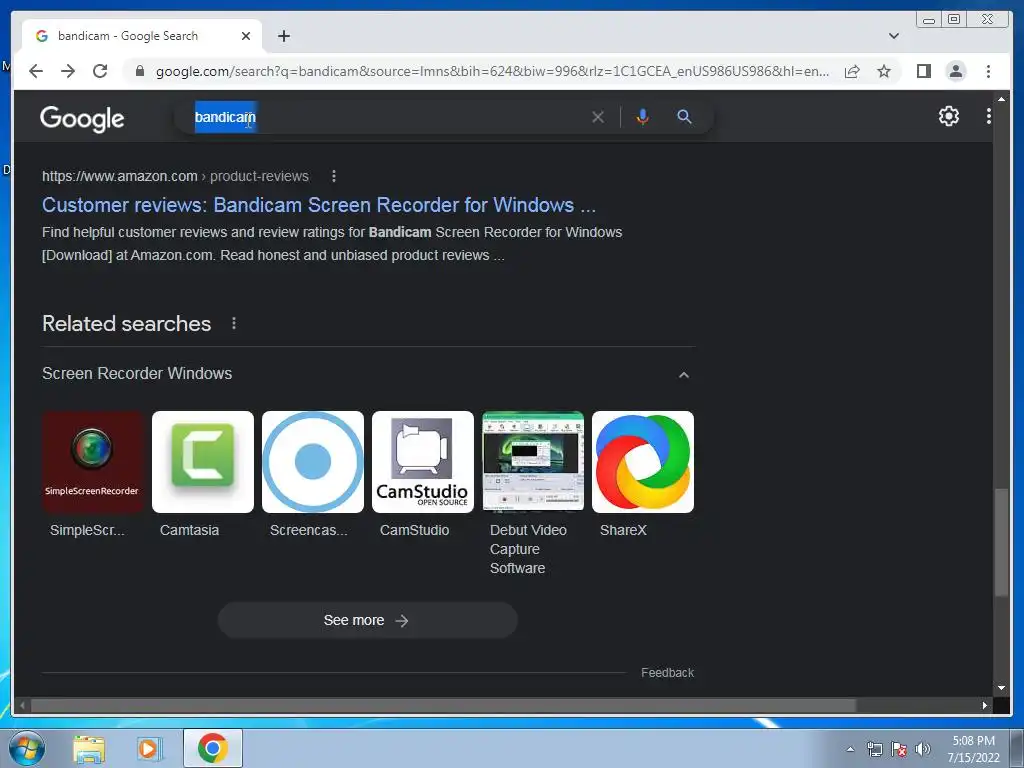The height and width of the screenshot is (768, 1024).
Task: Reload the current Google page
Action: pyautogui.click(x=100, y=71)
